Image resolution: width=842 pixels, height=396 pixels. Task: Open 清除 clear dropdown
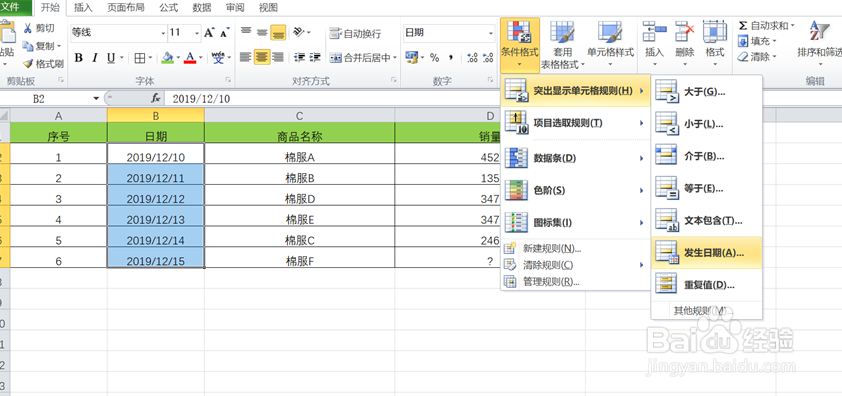757,56
